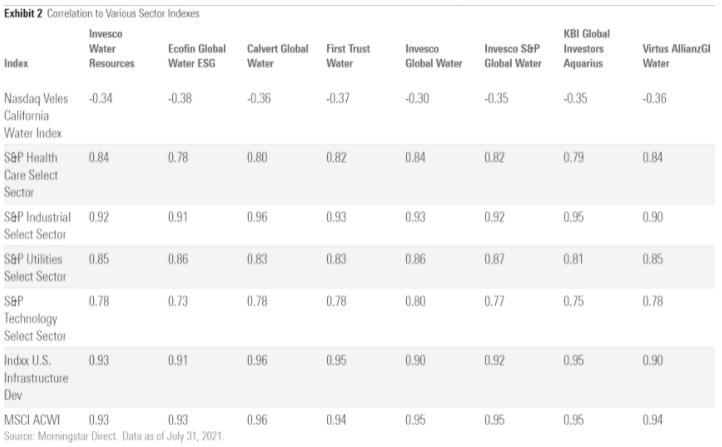Click the MSCI ACWI row label
Viewport: 722px width, 447px height.
(x=30, y=421)
